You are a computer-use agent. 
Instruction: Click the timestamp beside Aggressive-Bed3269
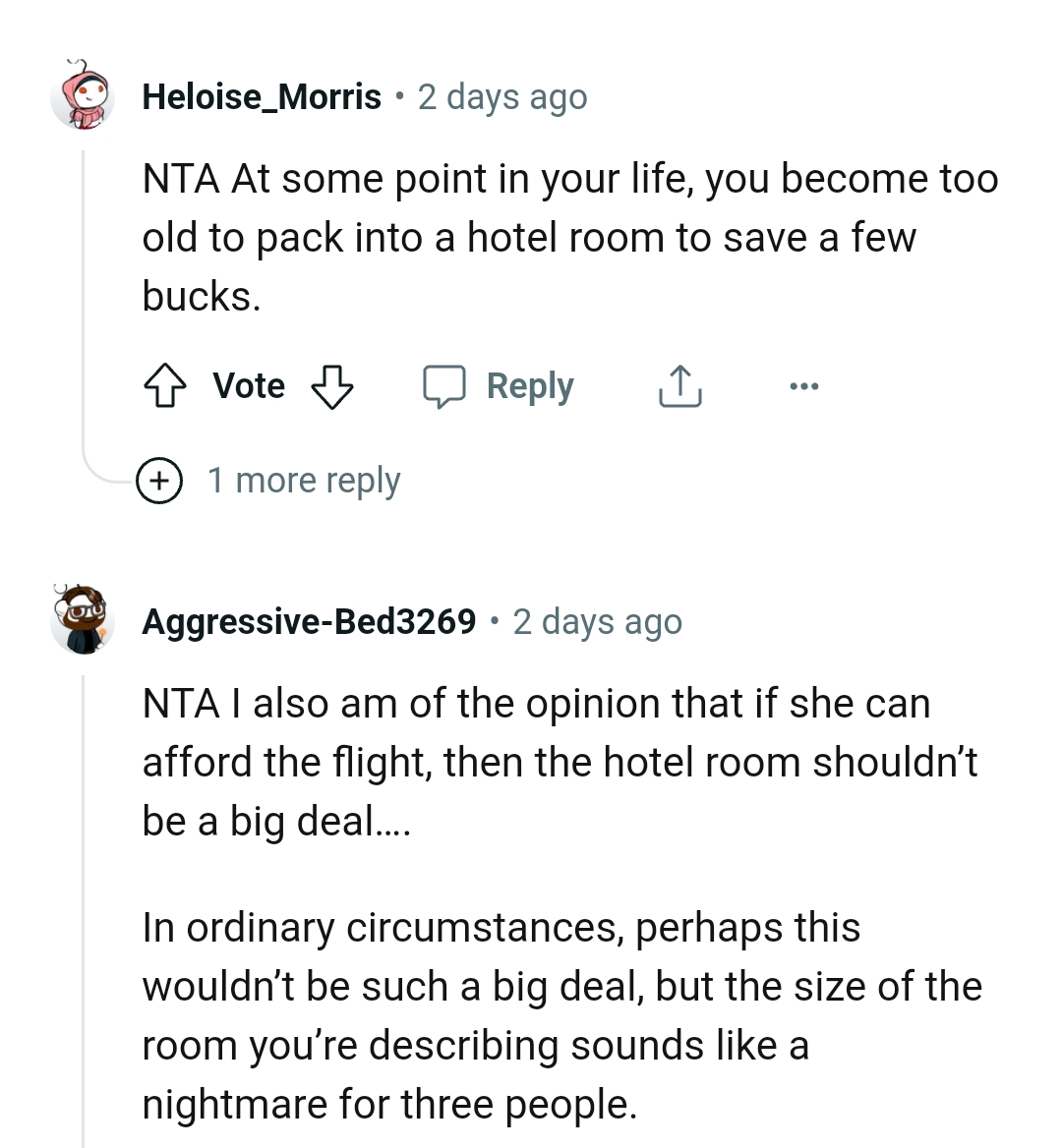point(597,621)
